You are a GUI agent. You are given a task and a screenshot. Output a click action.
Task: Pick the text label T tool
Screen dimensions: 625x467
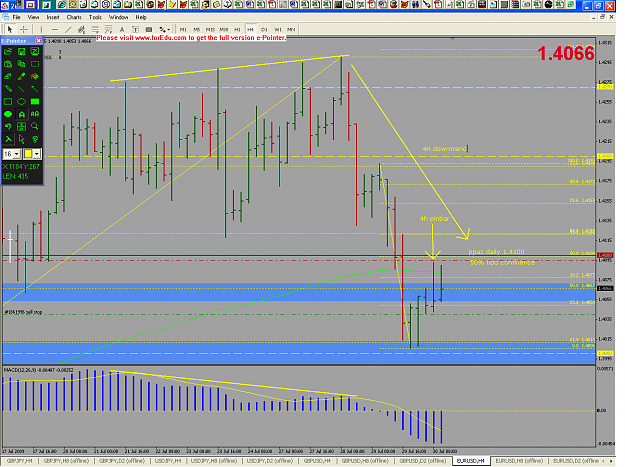[x=136, y=29]
